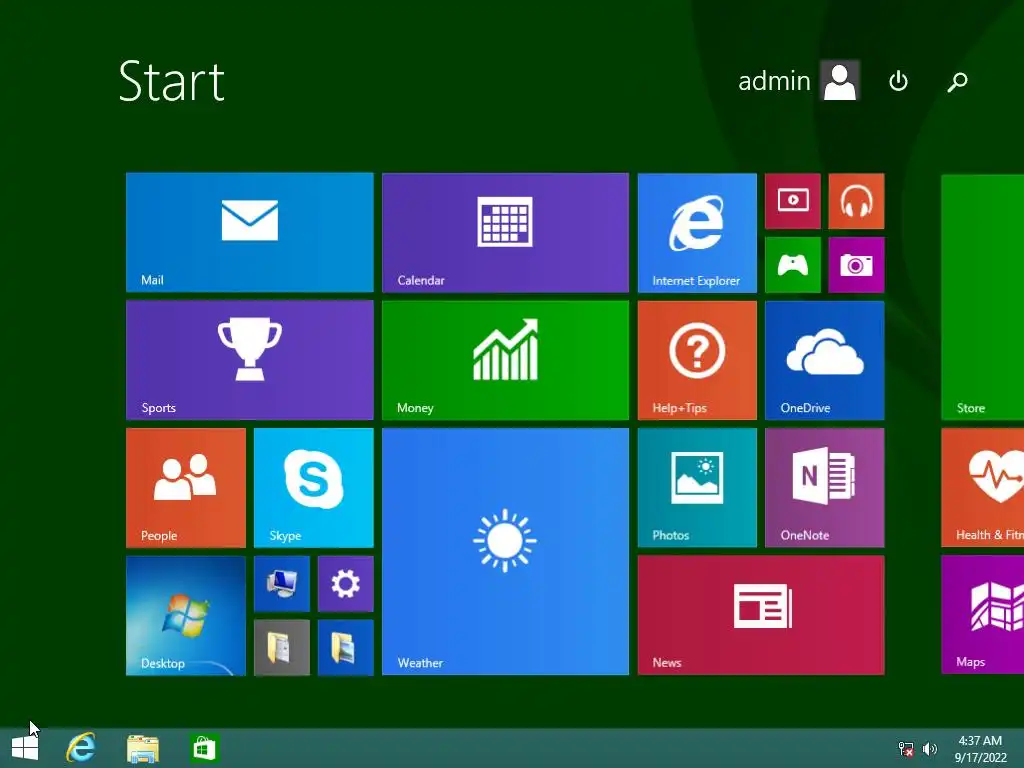Screen dimensions: 1024x768
Task: Open the Weather tile
Action: click(x=505, y=551)
